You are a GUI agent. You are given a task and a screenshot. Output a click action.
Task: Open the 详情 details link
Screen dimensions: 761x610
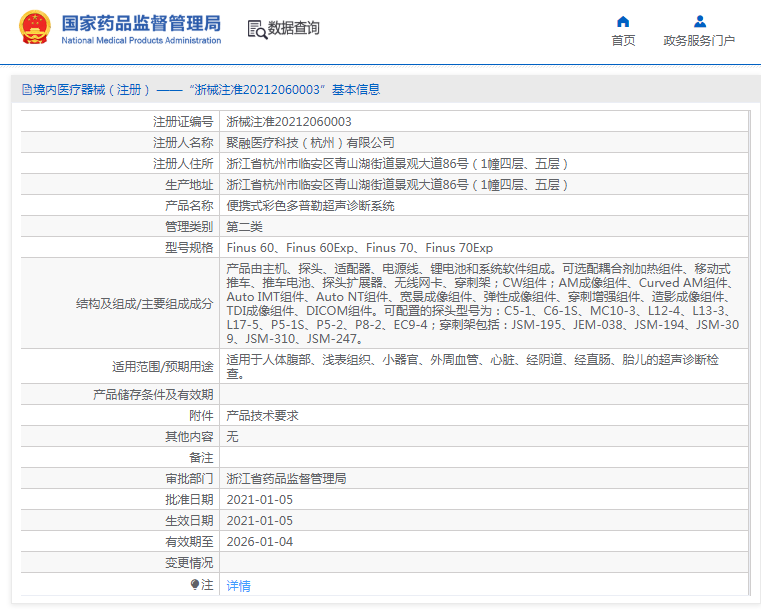coord(238,586)
